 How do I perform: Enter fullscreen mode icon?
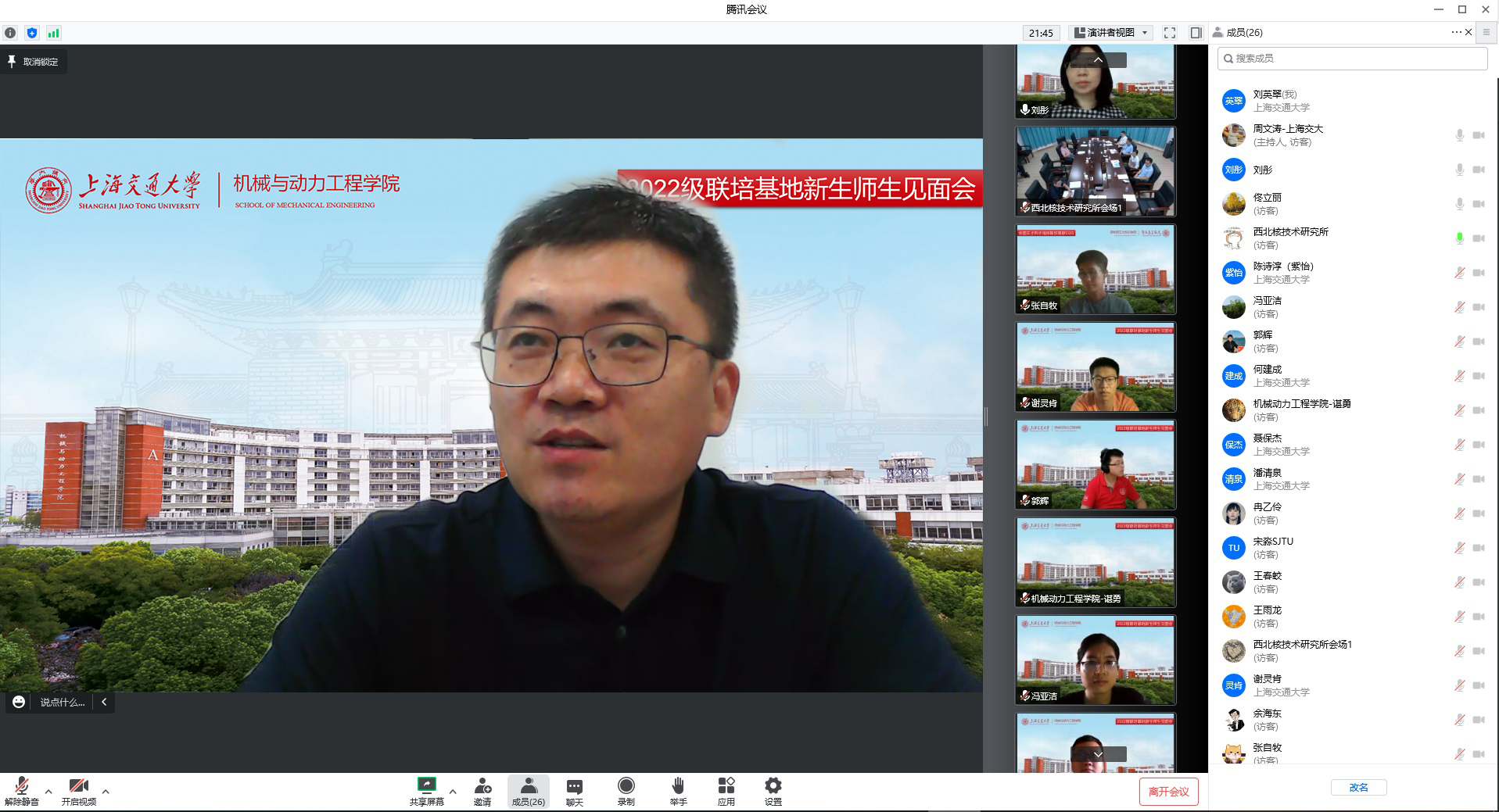coord(1169,33)
